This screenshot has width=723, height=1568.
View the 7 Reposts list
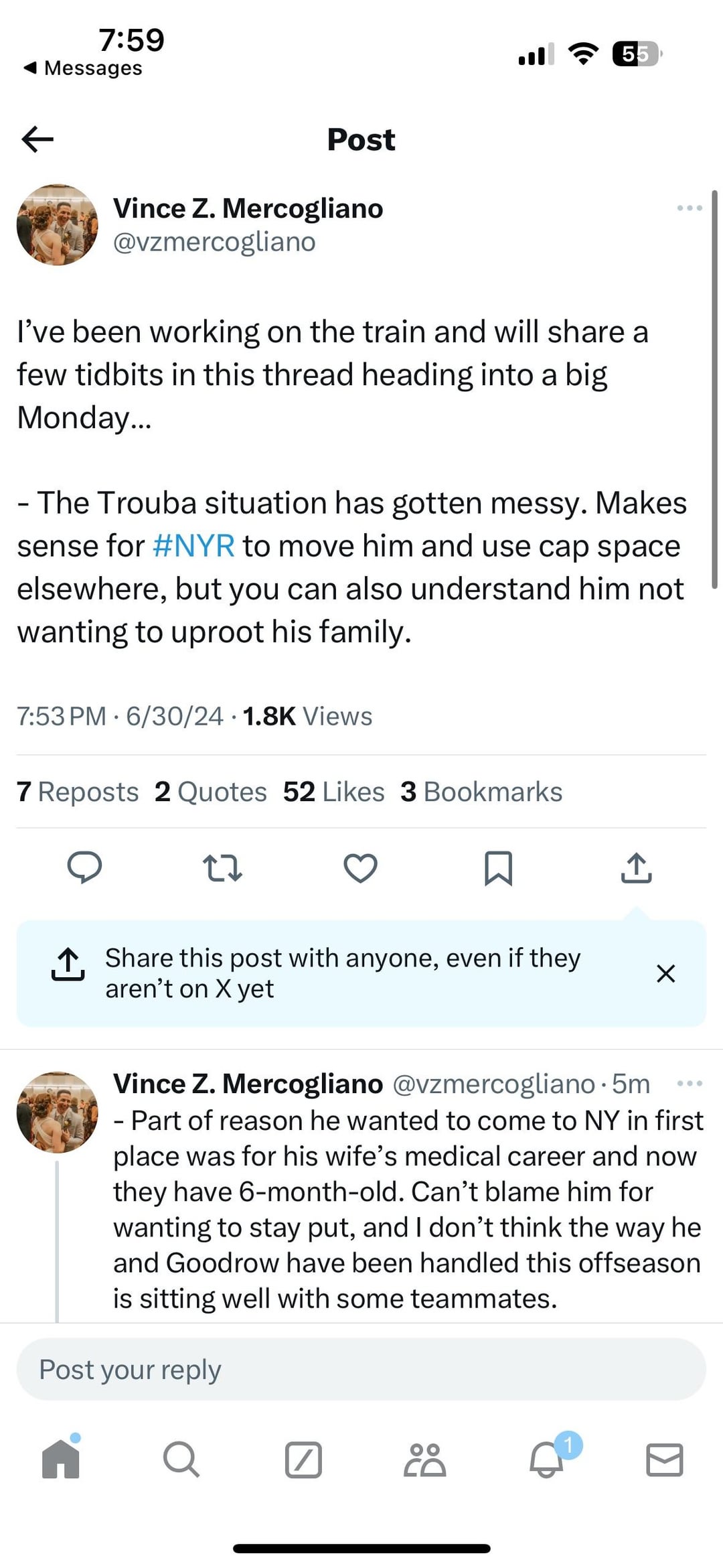click(78, 792)
